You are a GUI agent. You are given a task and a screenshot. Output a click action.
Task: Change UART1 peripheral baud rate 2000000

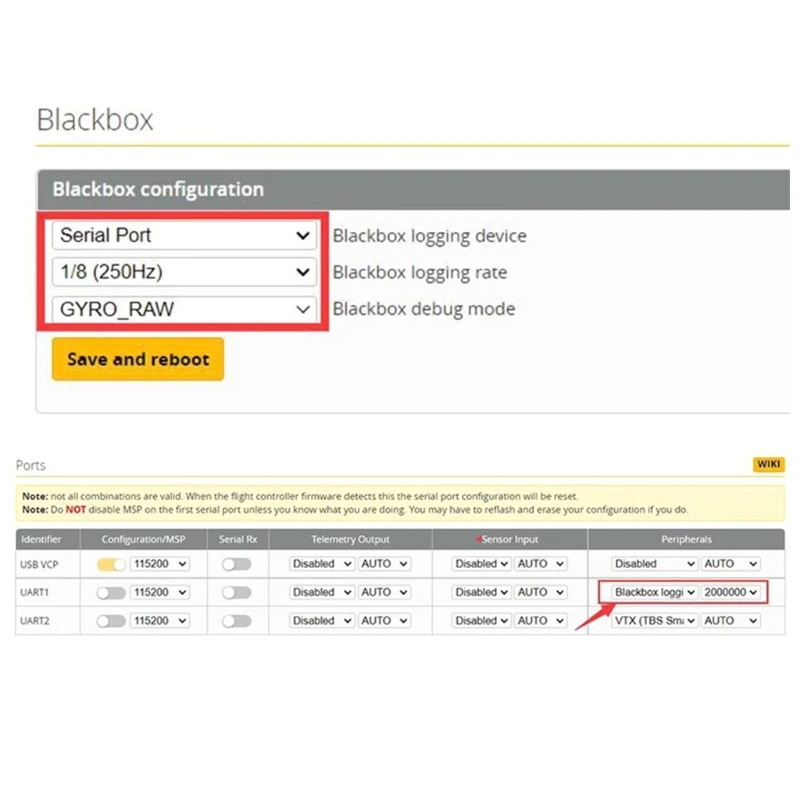(731, 592)
